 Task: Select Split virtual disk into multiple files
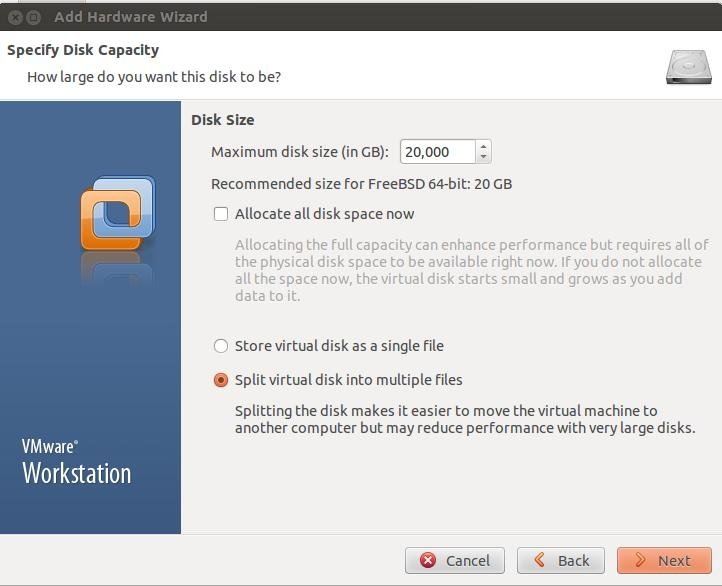point(221,380)
